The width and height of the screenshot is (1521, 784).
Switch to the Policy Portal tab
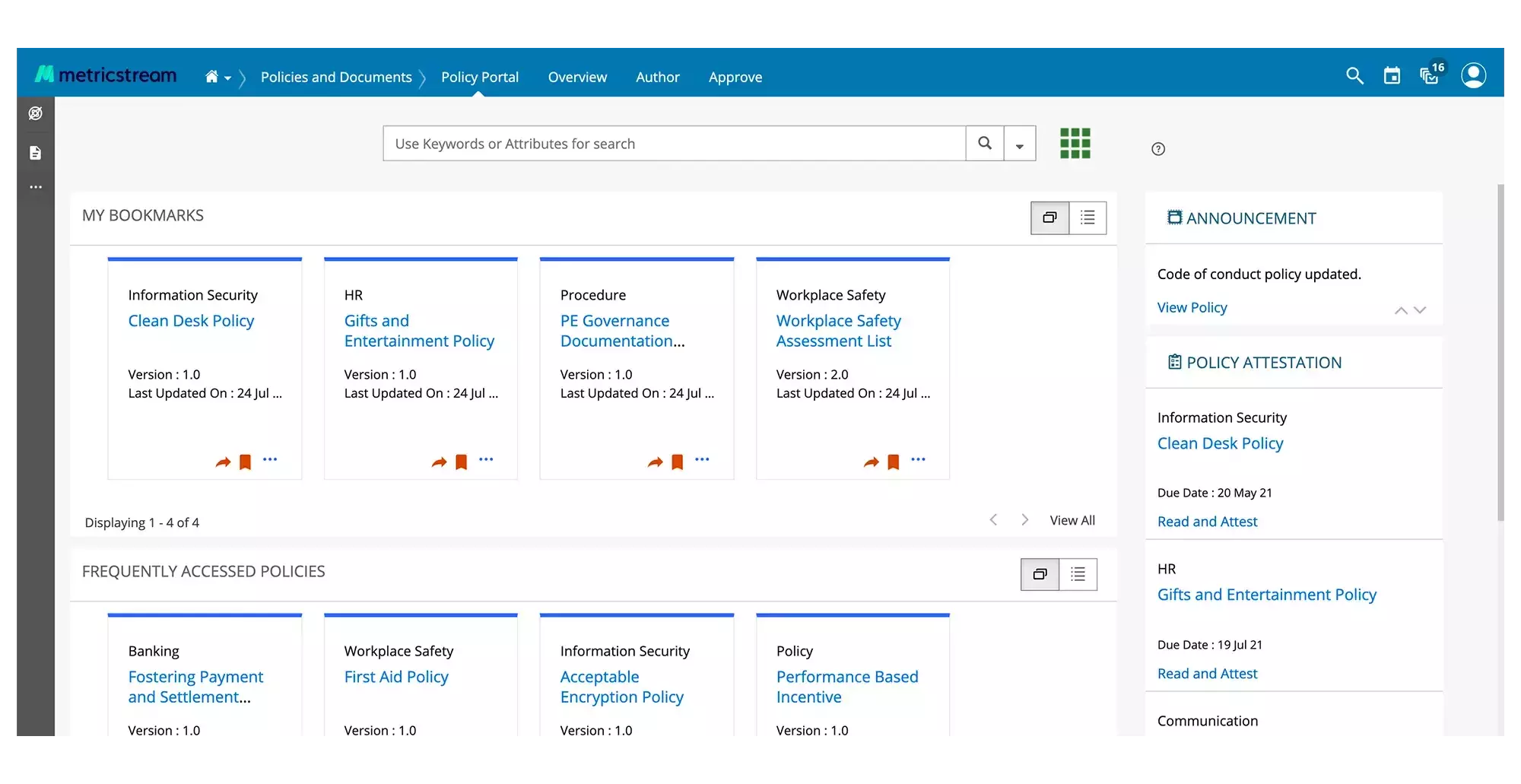tap(480, 77)
